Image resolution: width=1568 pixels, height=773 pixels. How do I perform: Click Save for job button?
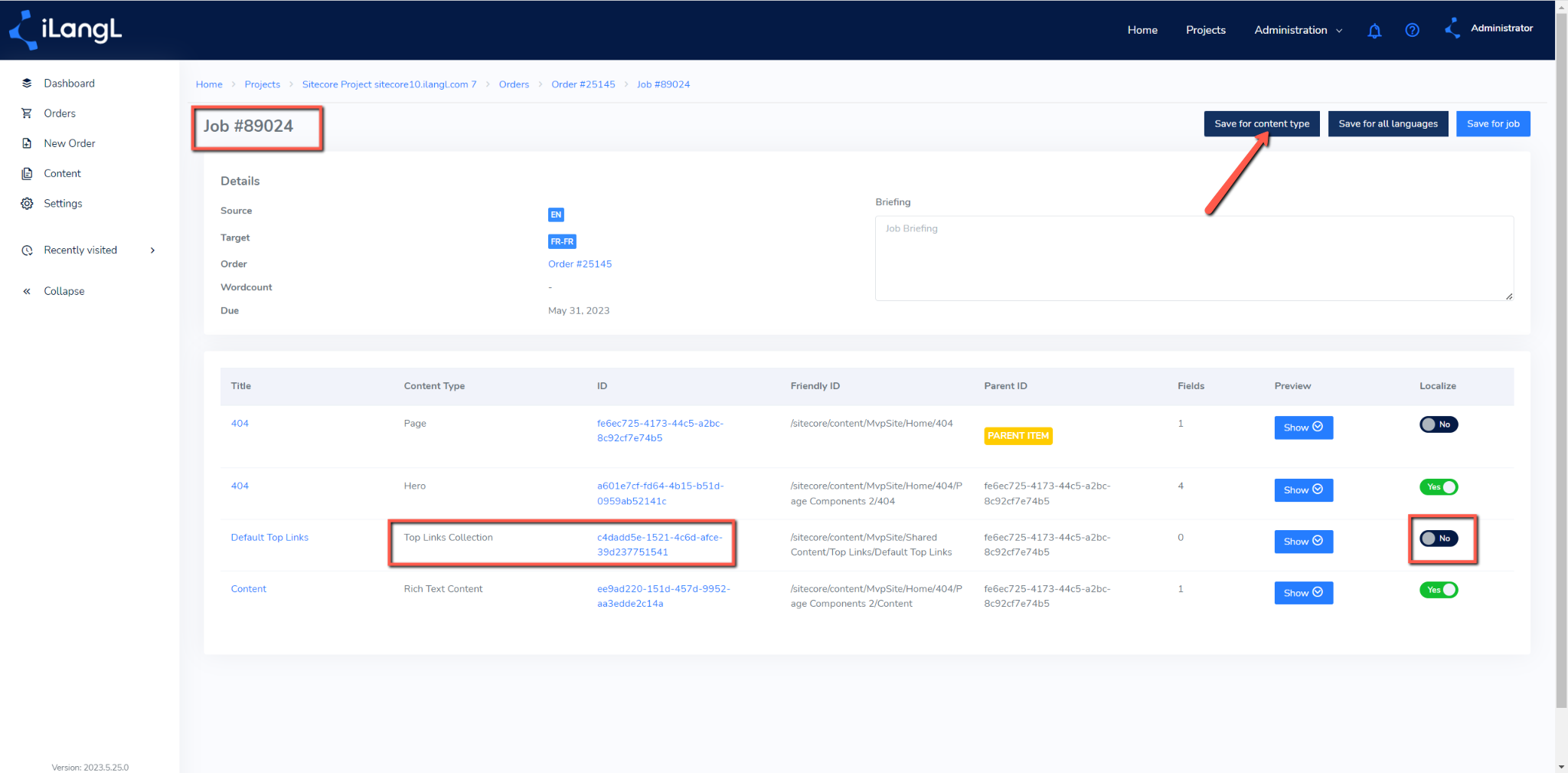point(1493,123)
